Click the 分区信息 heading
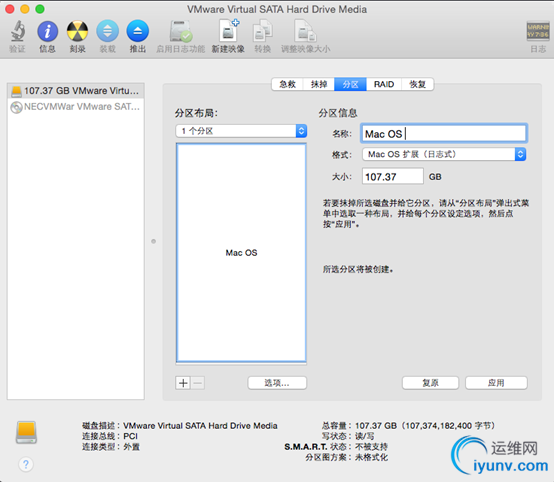 coord(338,113)
